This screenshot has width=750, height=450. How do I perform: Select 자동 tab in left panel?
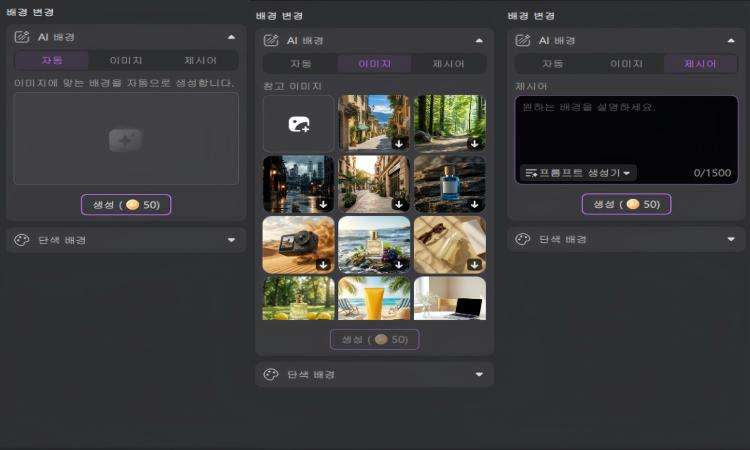tap(52, 60)
